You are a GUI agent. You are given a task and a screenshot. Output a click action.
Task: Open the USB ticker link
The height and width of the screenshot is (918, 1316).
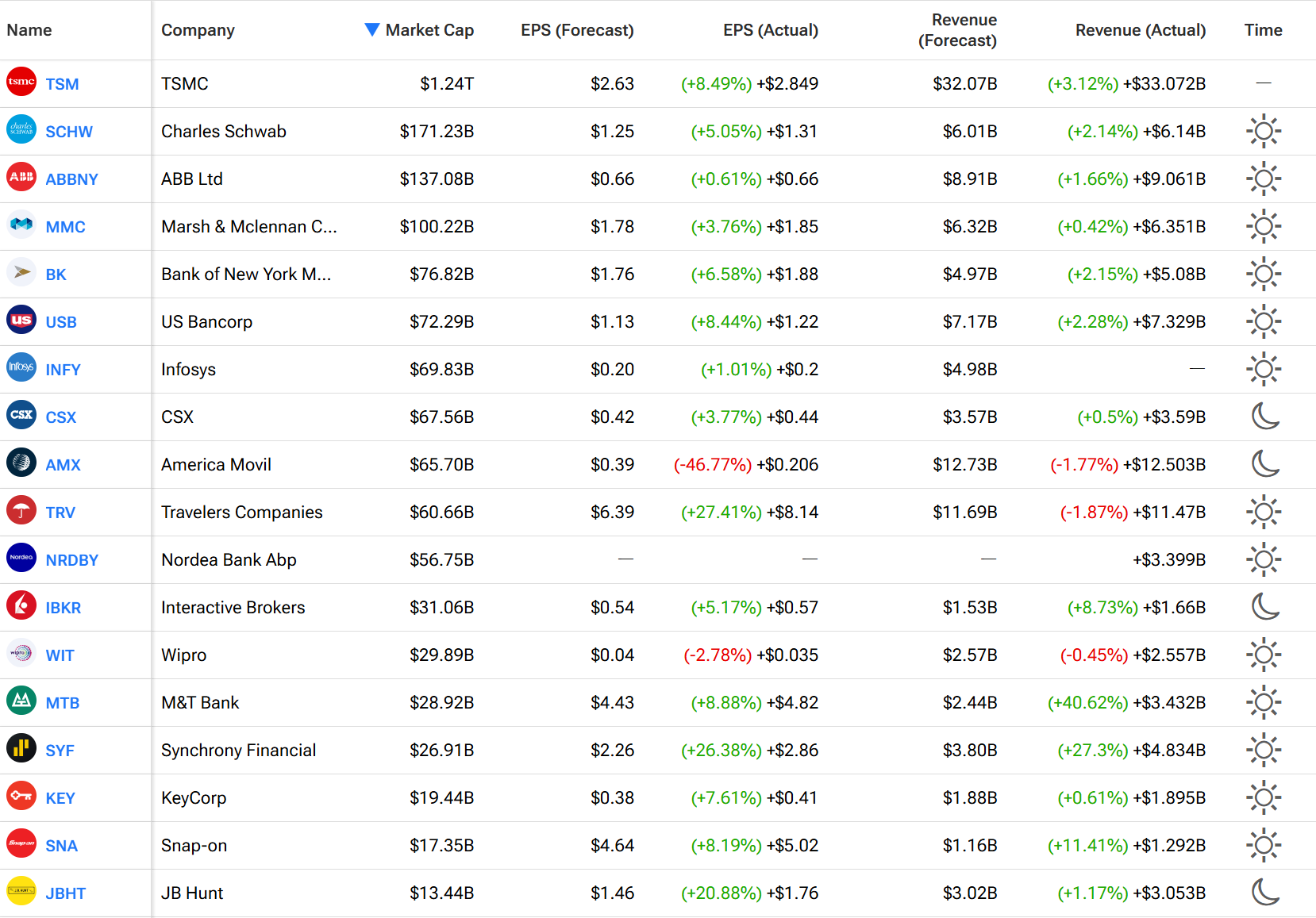(61, 322)
